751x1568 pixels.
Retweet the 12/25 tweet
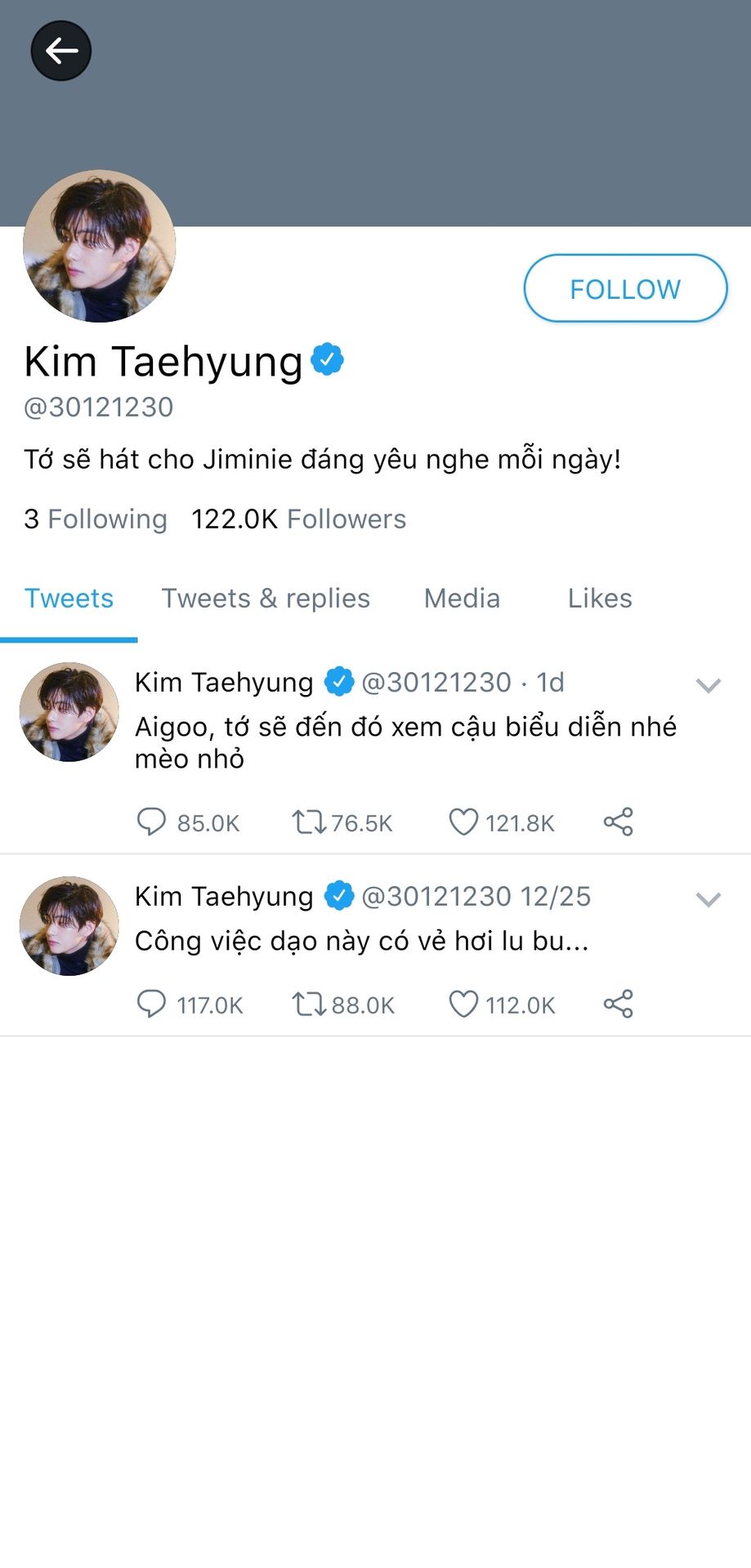click(x=309, y=1004)
